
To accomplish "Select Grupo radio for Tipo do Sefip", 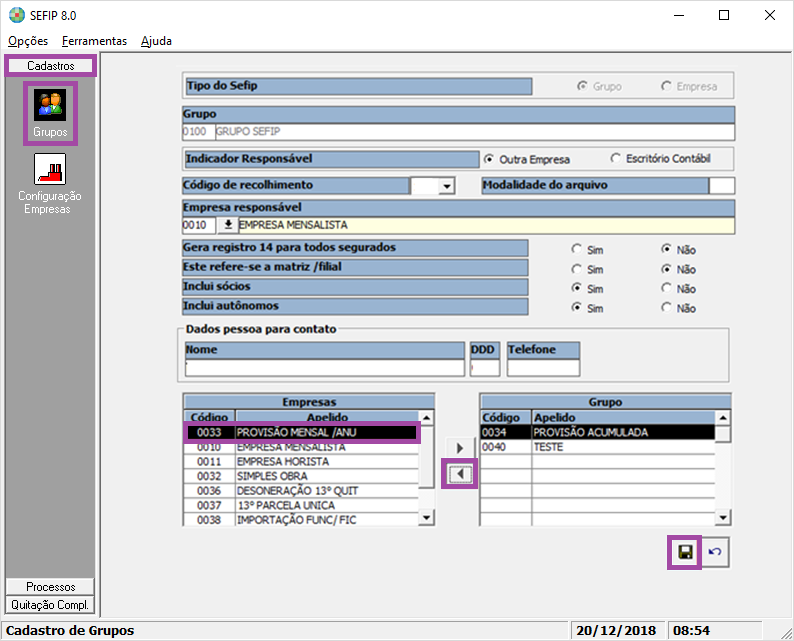I will coord(600,86).
